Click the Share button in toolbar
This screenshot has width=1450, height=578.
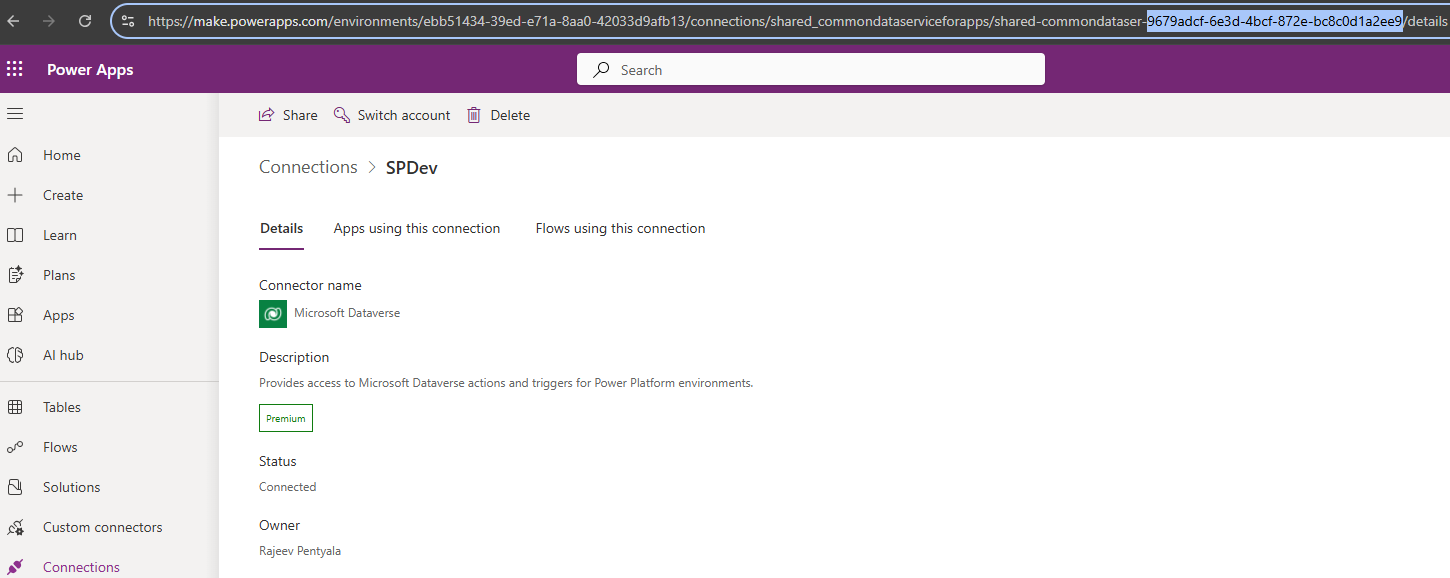click(288, 115)
